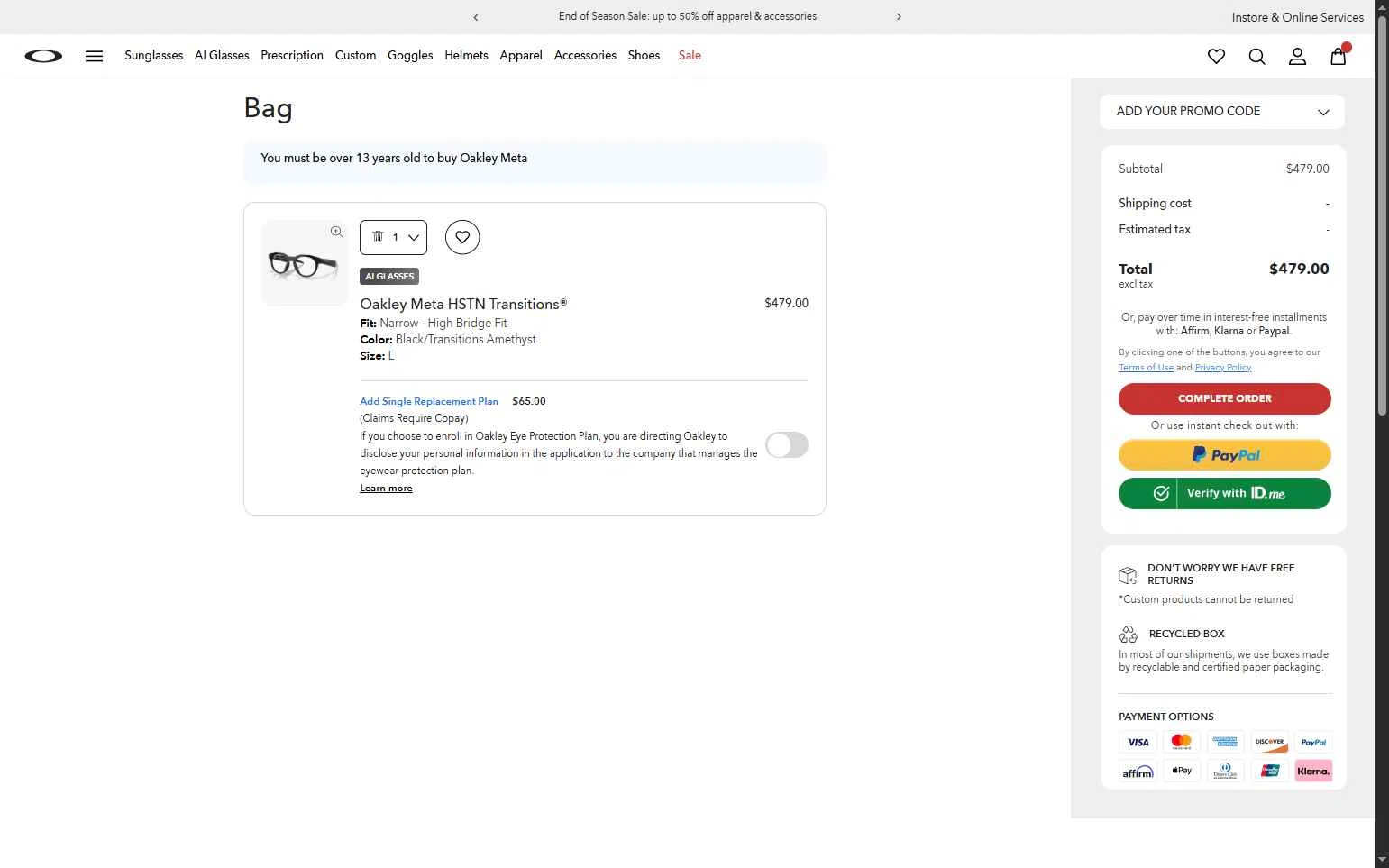The height and width of the screenshot is (868, 1389).
Task: Open Prescription menu
Action: [292, 56]
